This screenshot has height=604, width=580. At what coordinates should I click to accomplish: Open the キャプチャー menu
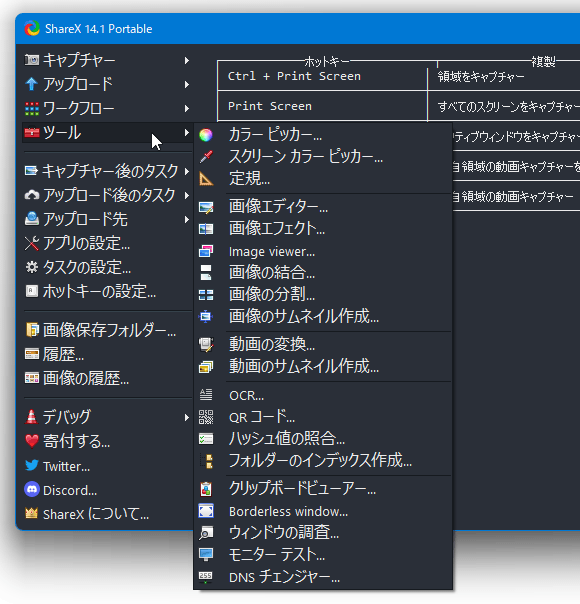tap(107, 60)
